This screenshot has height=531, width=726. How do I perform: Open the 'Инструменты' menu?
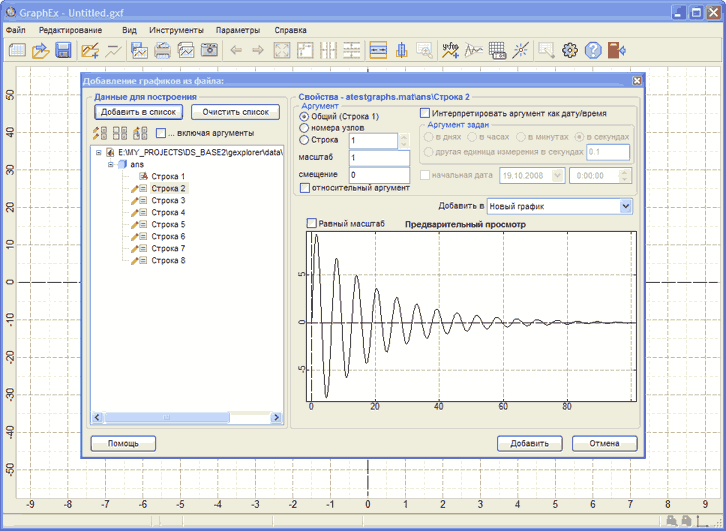click(x=176, y=30)
